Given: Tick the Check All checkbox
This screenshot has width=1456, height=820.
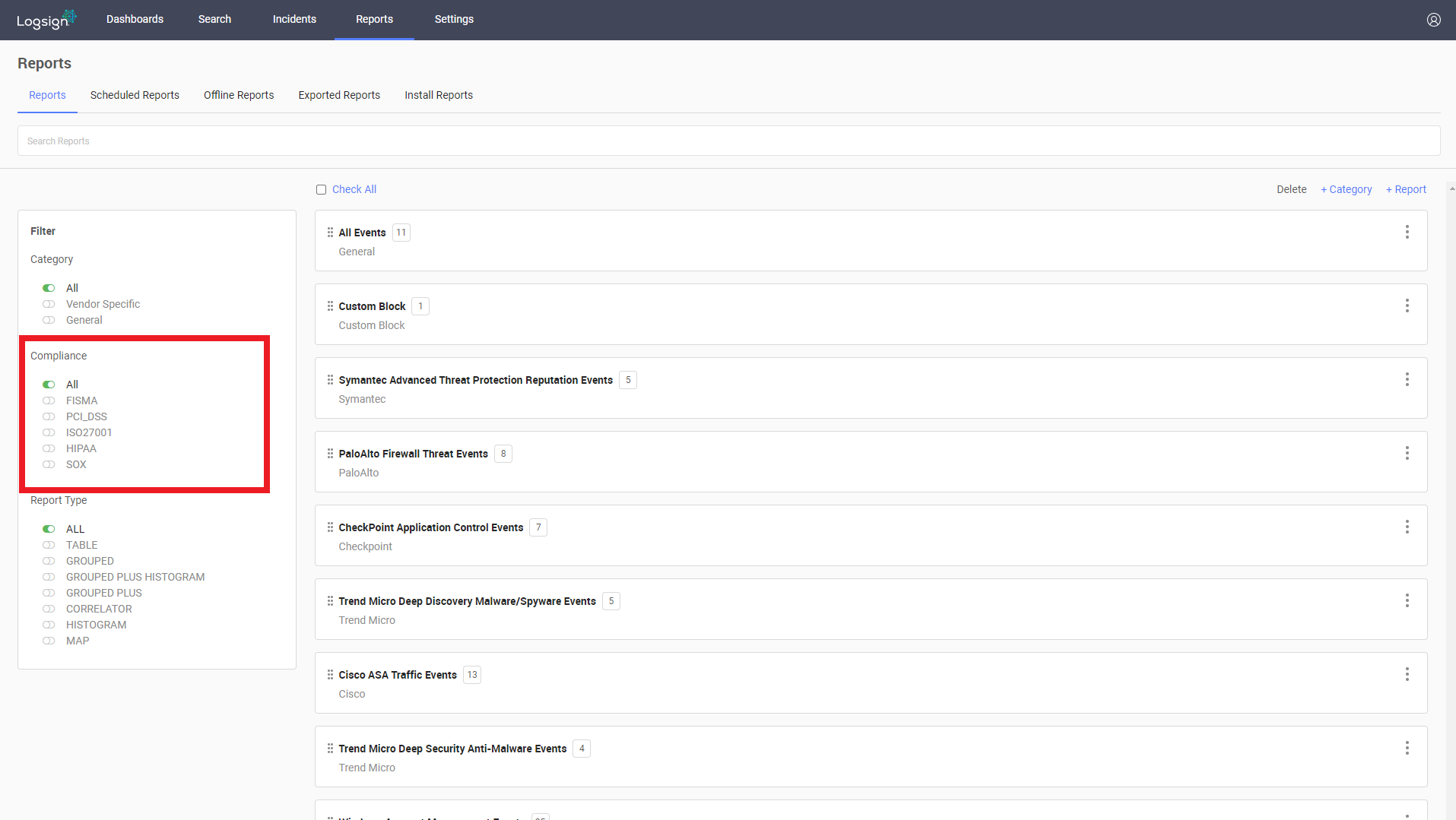Looking at the screenshot, I should (321, 190).
